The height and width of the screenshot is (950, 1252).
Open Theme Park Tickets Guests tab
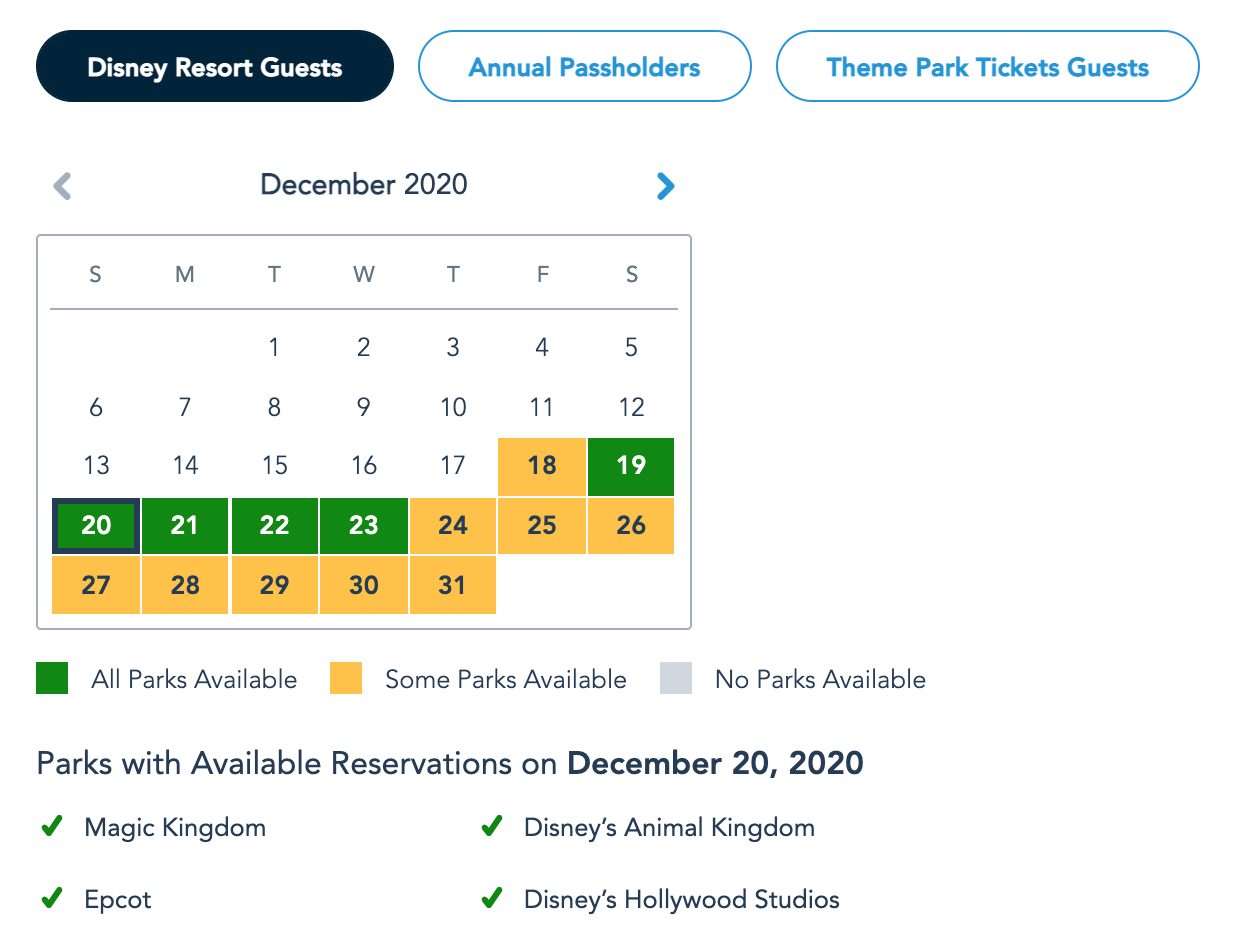point(987,67)
